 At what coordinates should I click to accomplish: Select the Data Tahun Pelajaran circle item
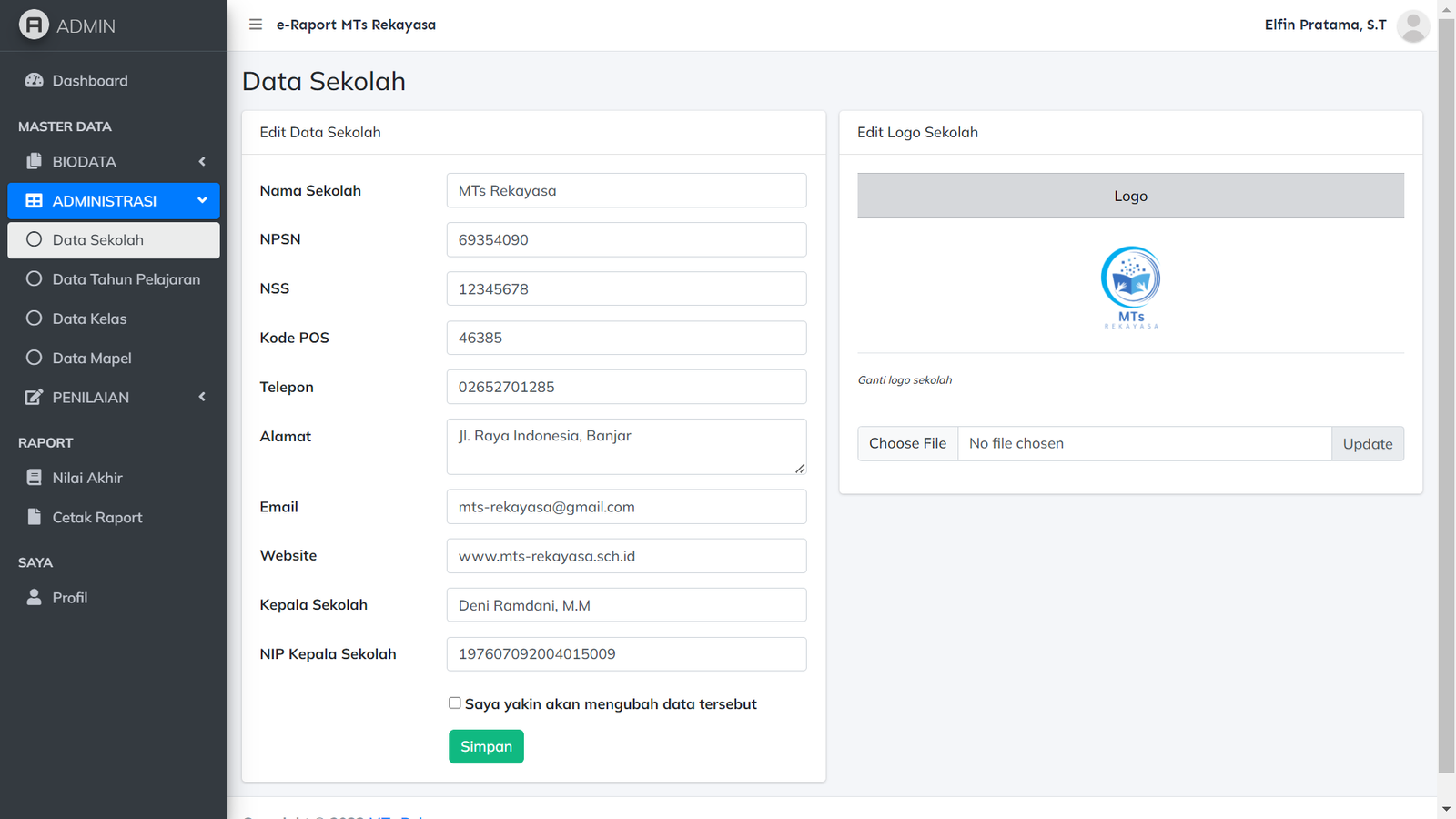(x=35, y=279)
